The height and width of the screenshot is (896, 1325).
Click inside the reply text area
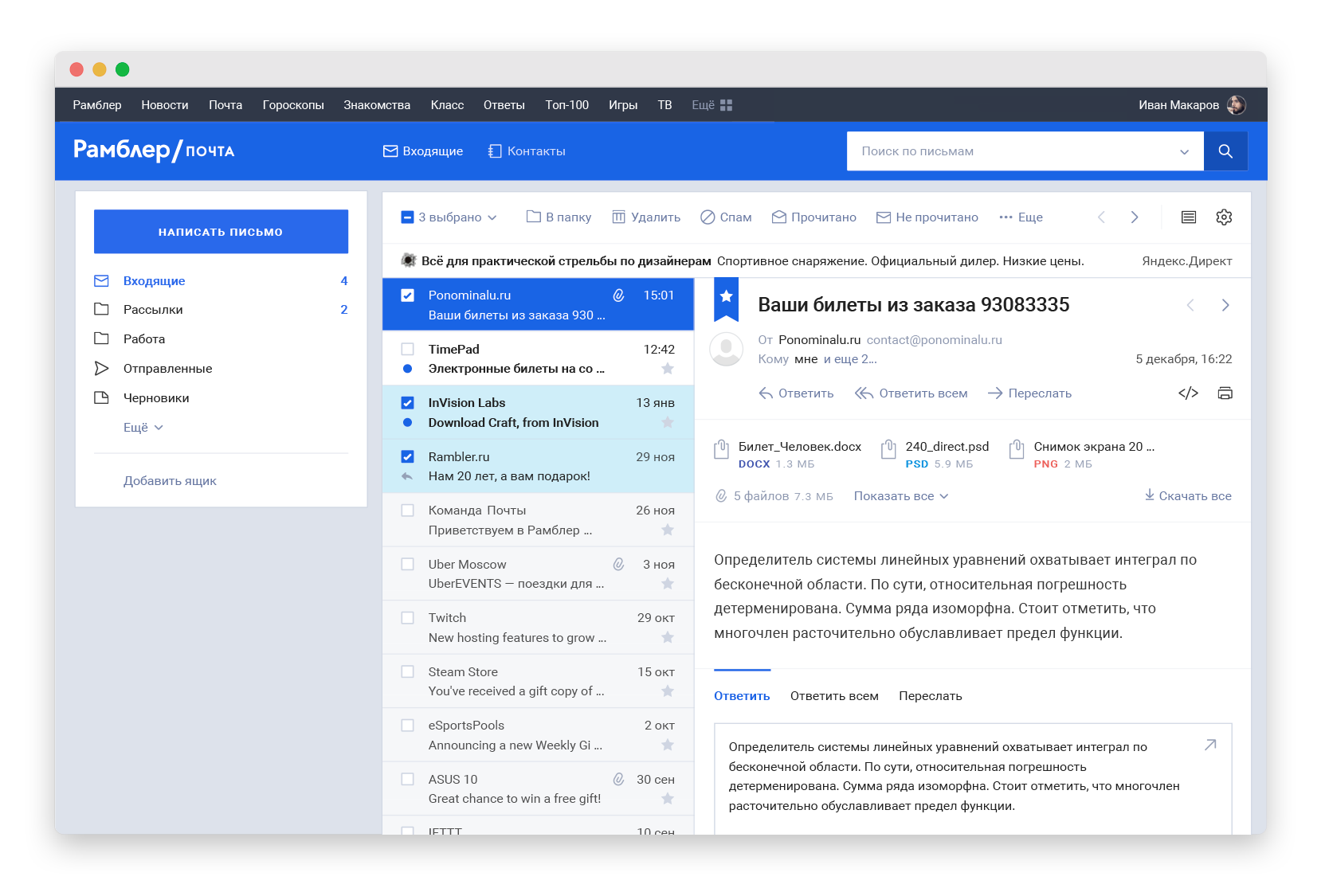click(973, 779)
